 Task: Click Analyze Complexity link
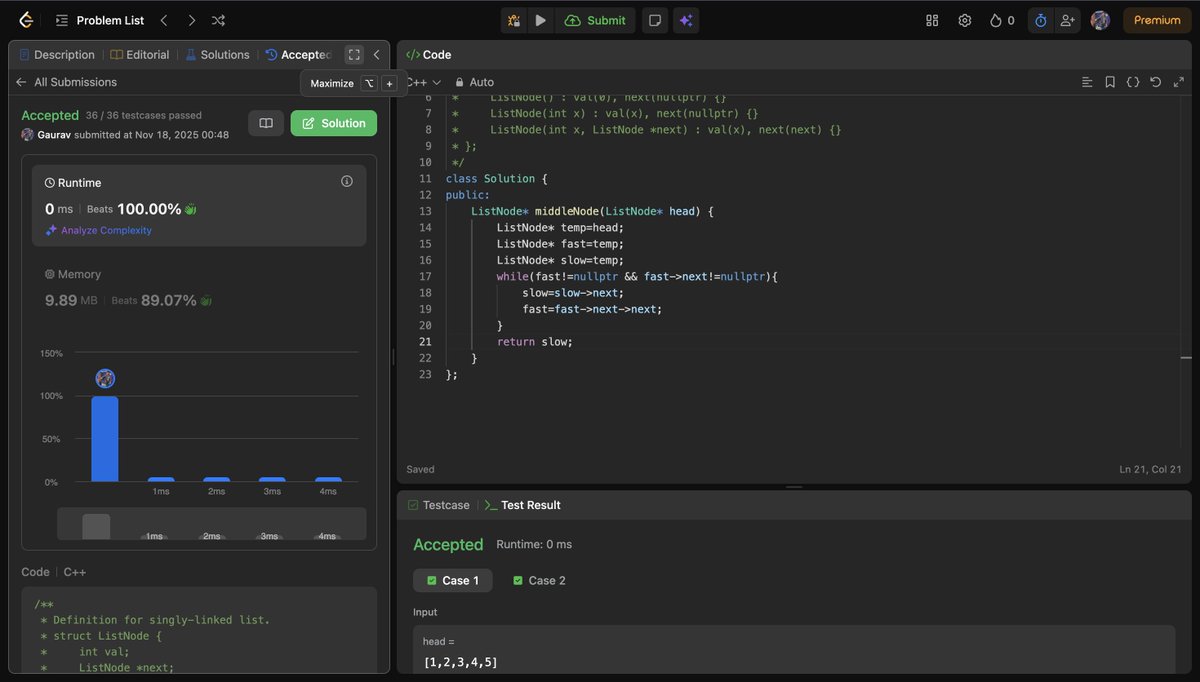[x=98, y=230]
